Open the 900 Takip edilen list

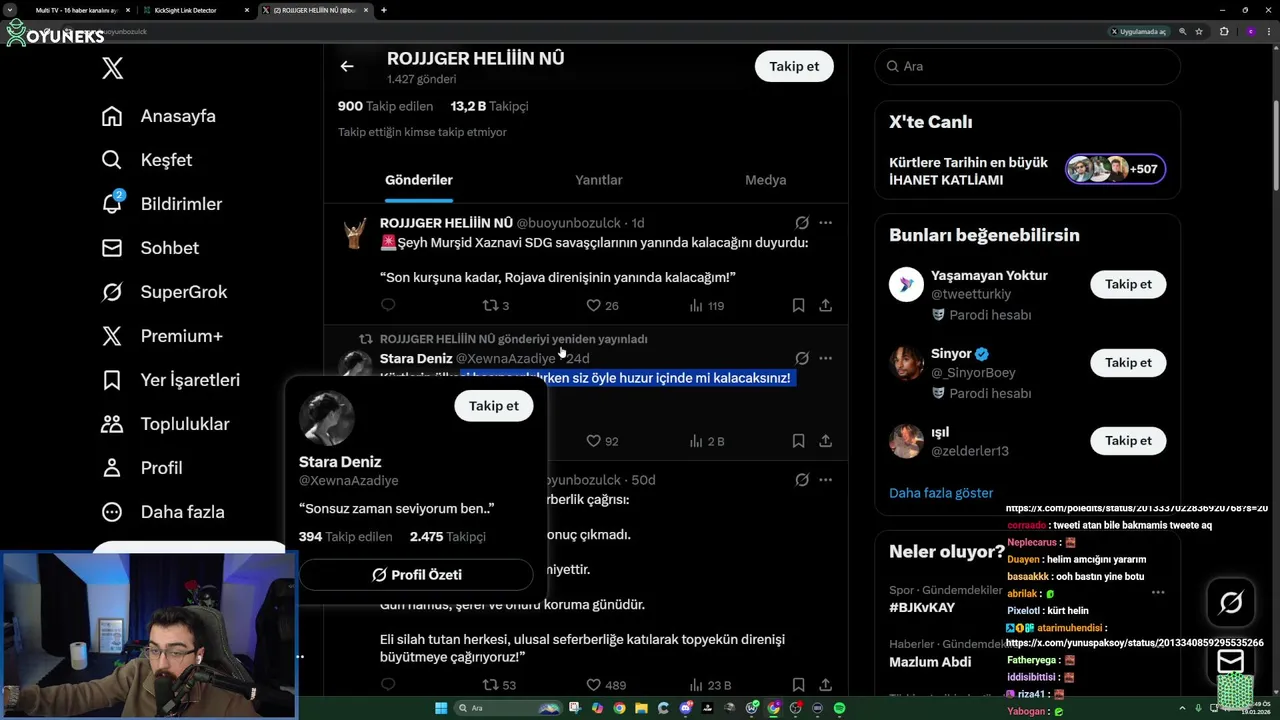pos(385,106)
